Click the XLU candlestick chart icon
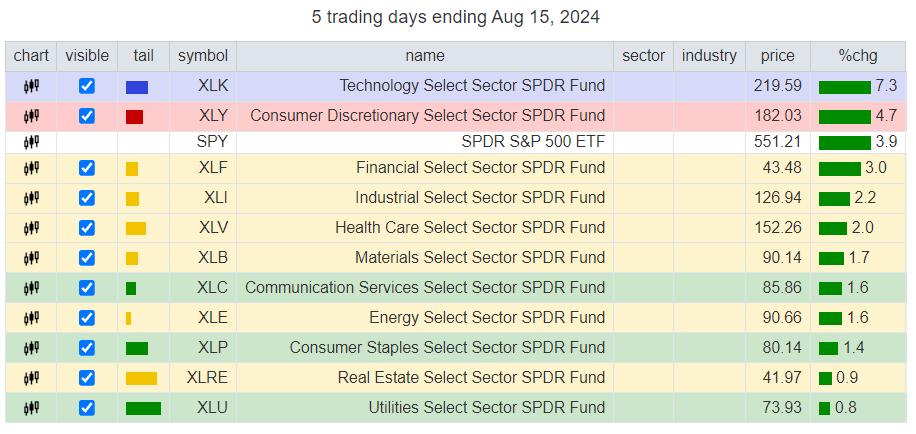The width and height of the screenshot is (916, 434). (31, 408)
